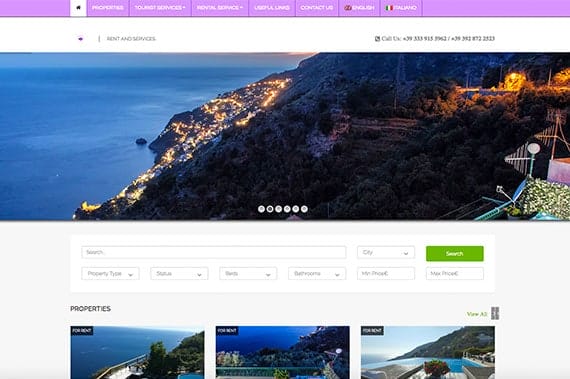
Task: Go to the fourth slide indicator dot
Action: click(x=287, y=209)
